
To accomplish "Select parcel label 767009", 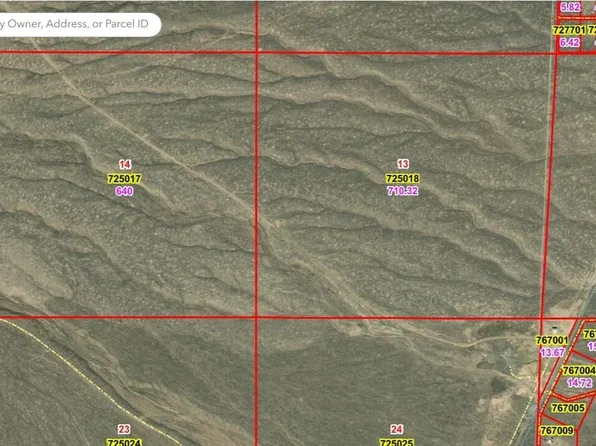I will [x=556, y=430].
